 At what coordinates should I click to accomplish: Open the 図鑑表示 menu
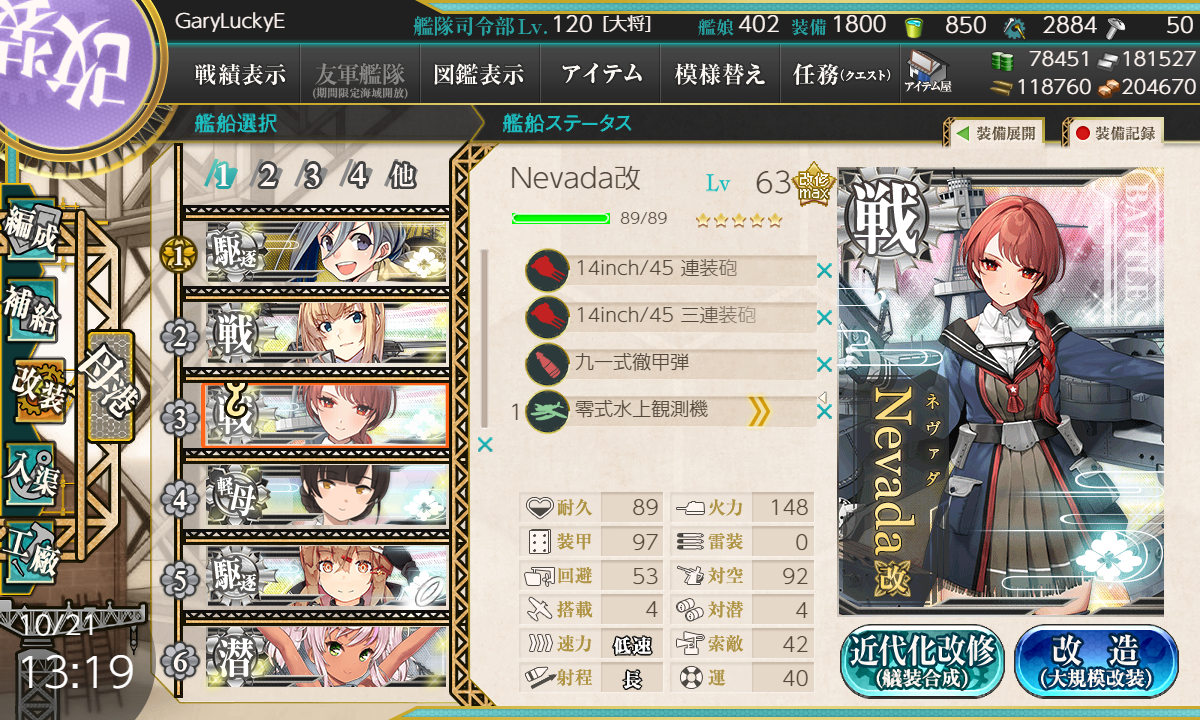tap(479, 73)
